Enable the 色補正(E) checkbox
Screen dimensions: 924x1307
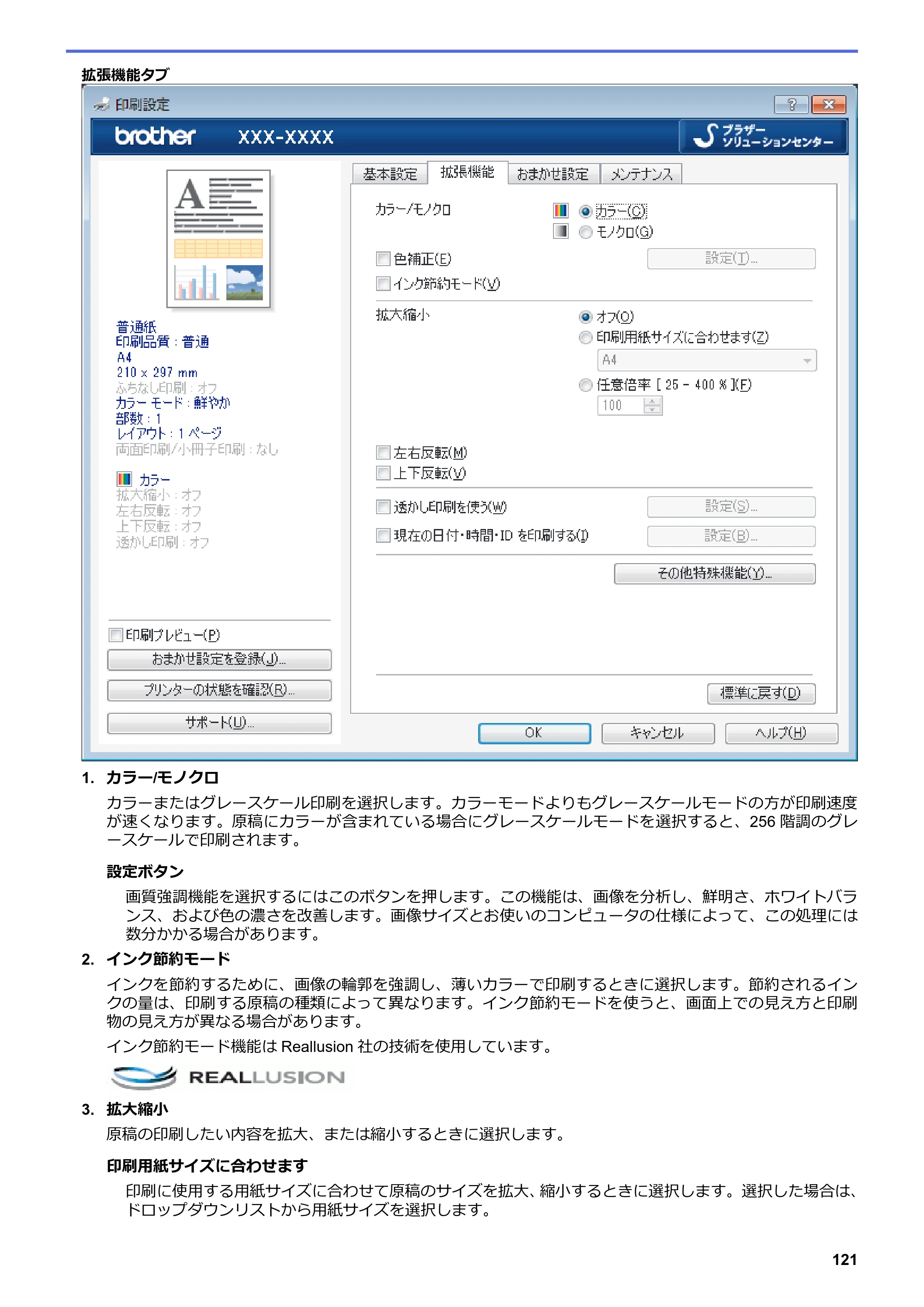(x=383, y=259)
